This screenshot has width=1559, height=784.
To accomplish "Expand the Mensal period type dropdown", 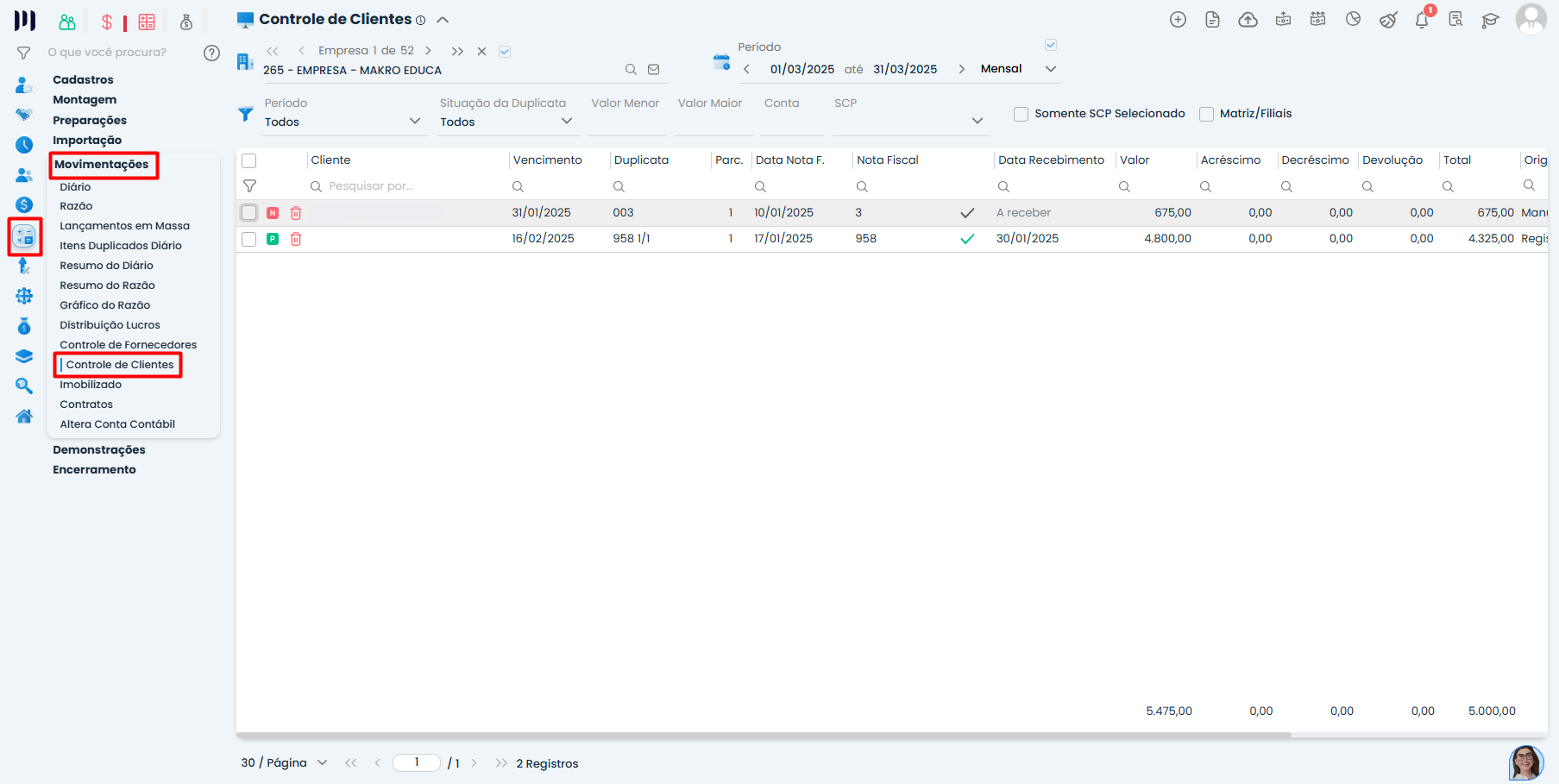I will click(1050, 69).
